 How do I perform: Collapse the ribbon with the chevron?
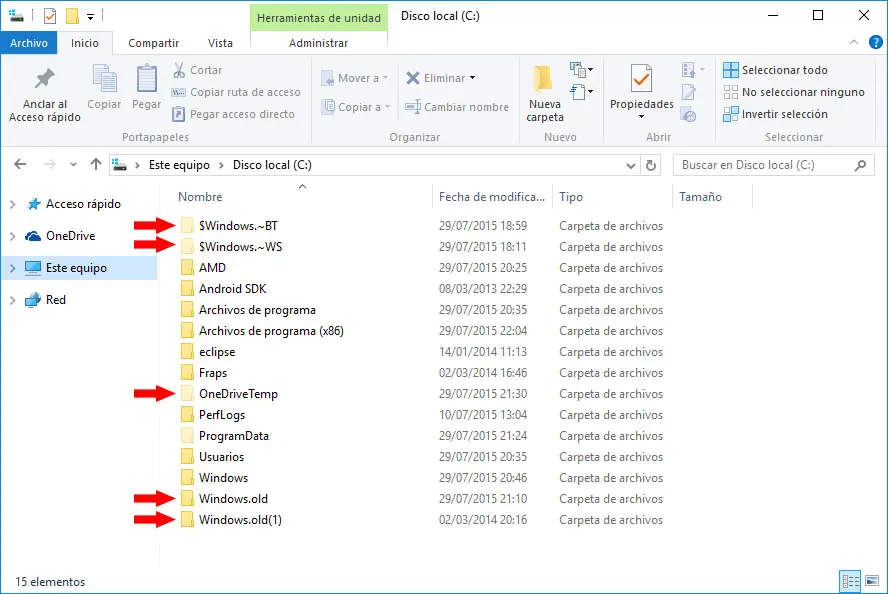click(x=853, y=42)
